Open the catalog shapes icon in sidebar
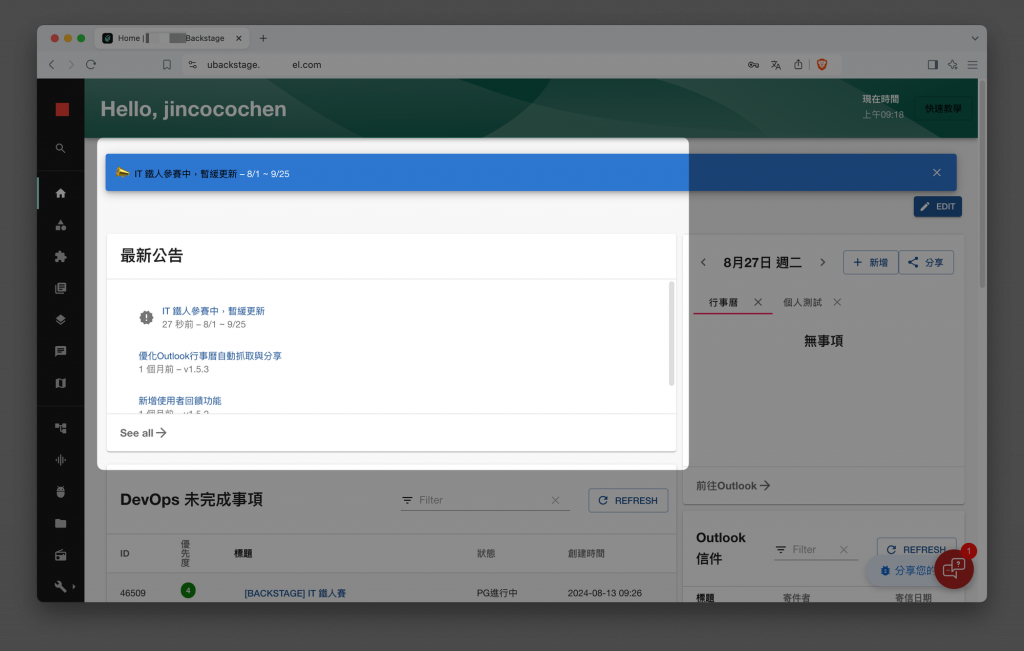The height and width of the screenshot is (651, 1024). 60,225
